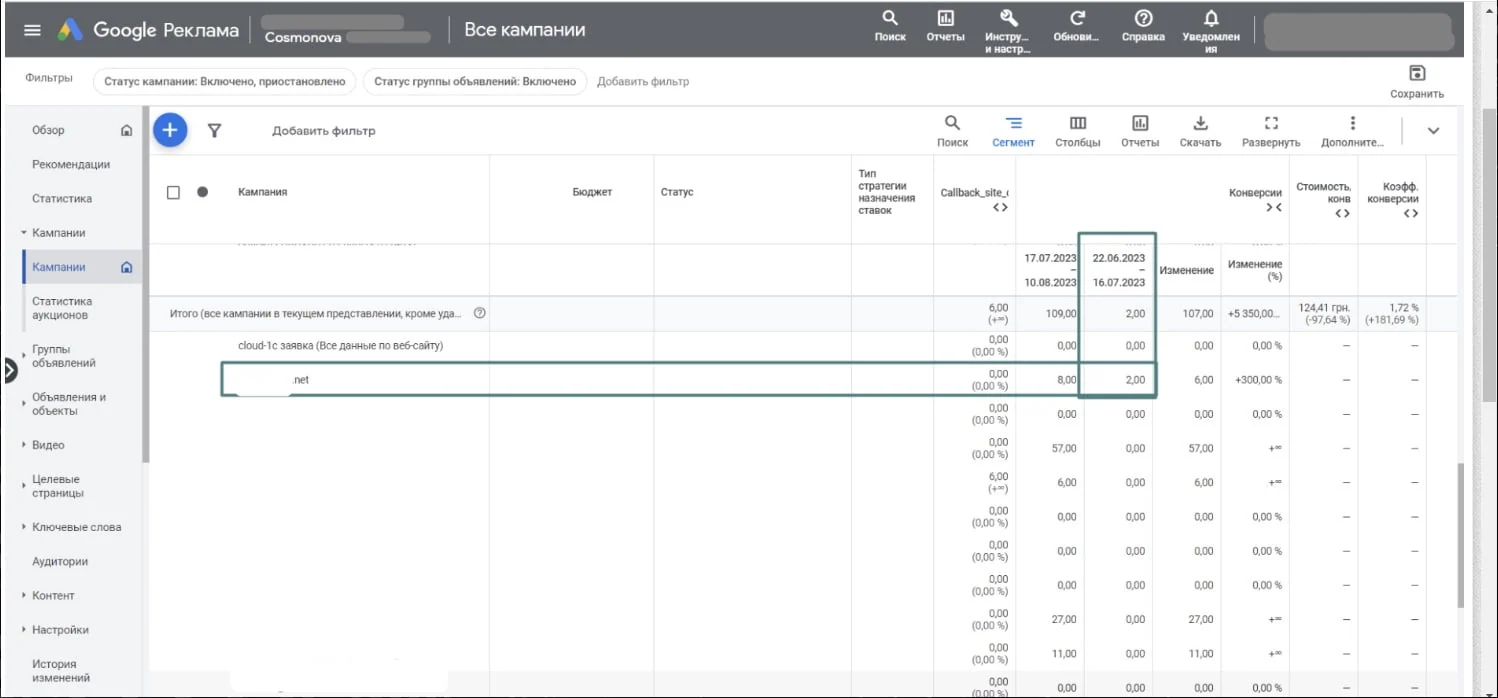
Task: Open the Столбцы column settings
Action: coord(1078,131)
